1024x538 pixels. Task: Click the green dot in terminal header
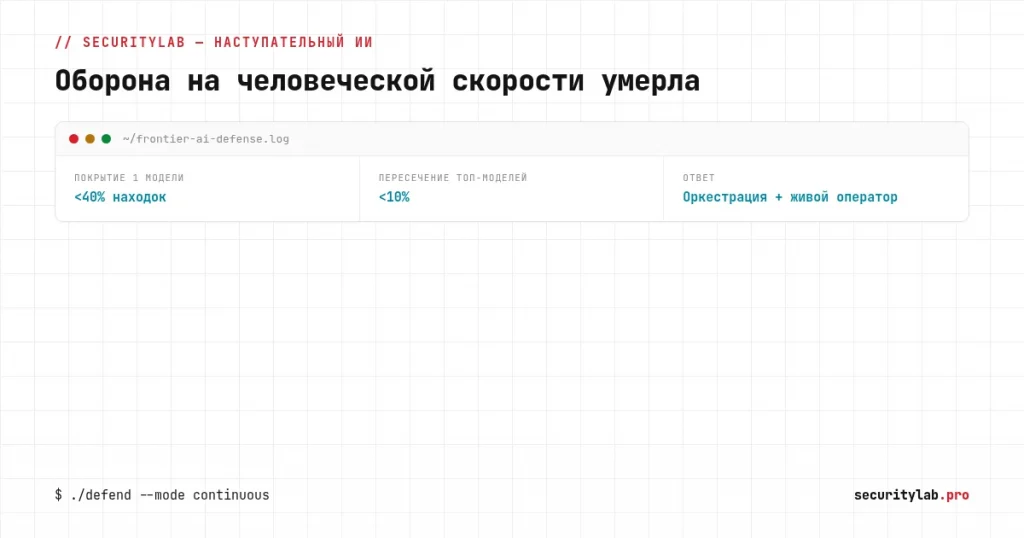tap(106, 138)
